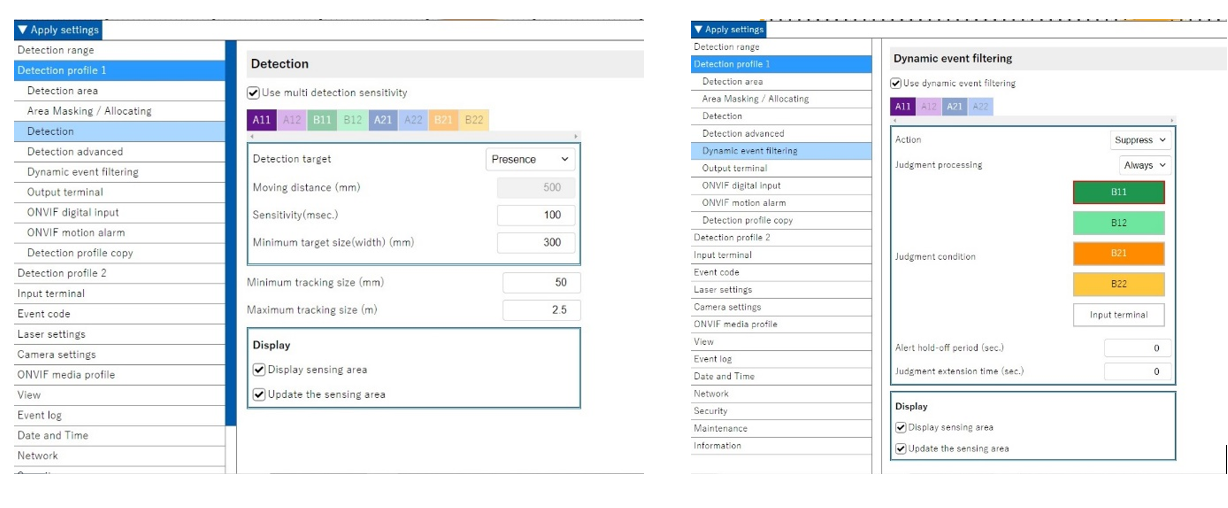Uncheck Display sensing area on Detection page
Viewport: 1228px width, 508px height.
pos(260,370)
